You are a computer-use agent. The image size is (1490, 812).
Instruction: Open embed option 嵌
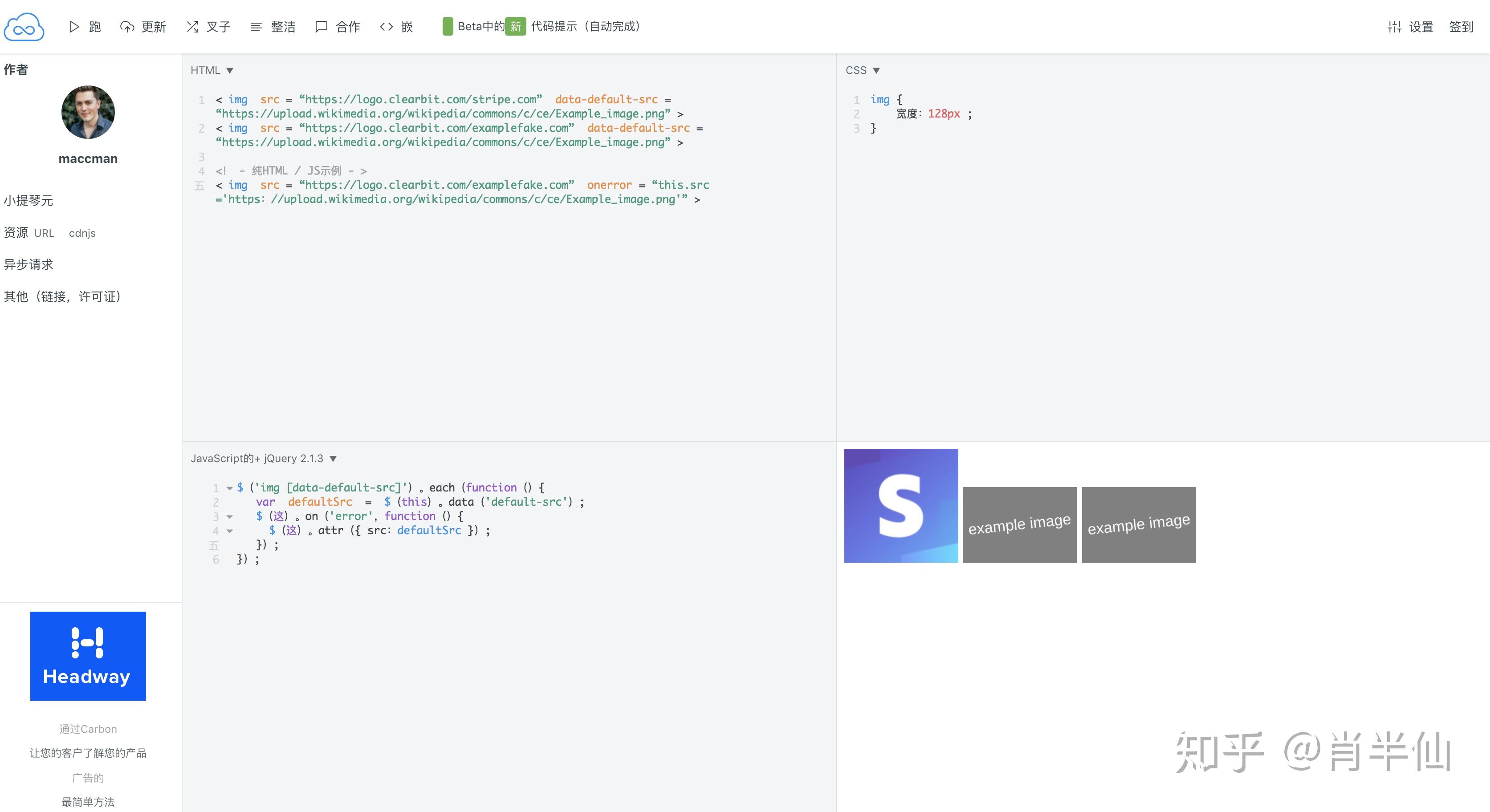pyautogui.click(x=396, y=27)
